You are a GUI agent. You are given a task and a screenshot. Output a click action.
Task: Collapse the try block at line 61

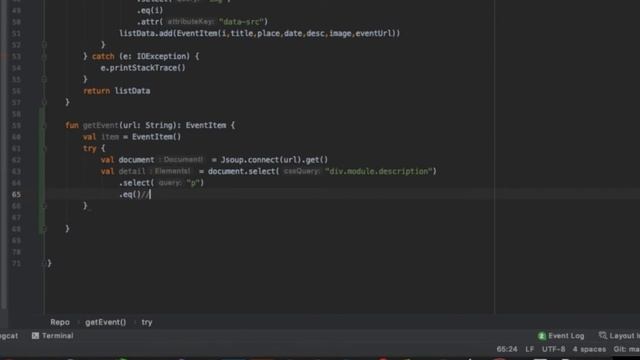44,149
